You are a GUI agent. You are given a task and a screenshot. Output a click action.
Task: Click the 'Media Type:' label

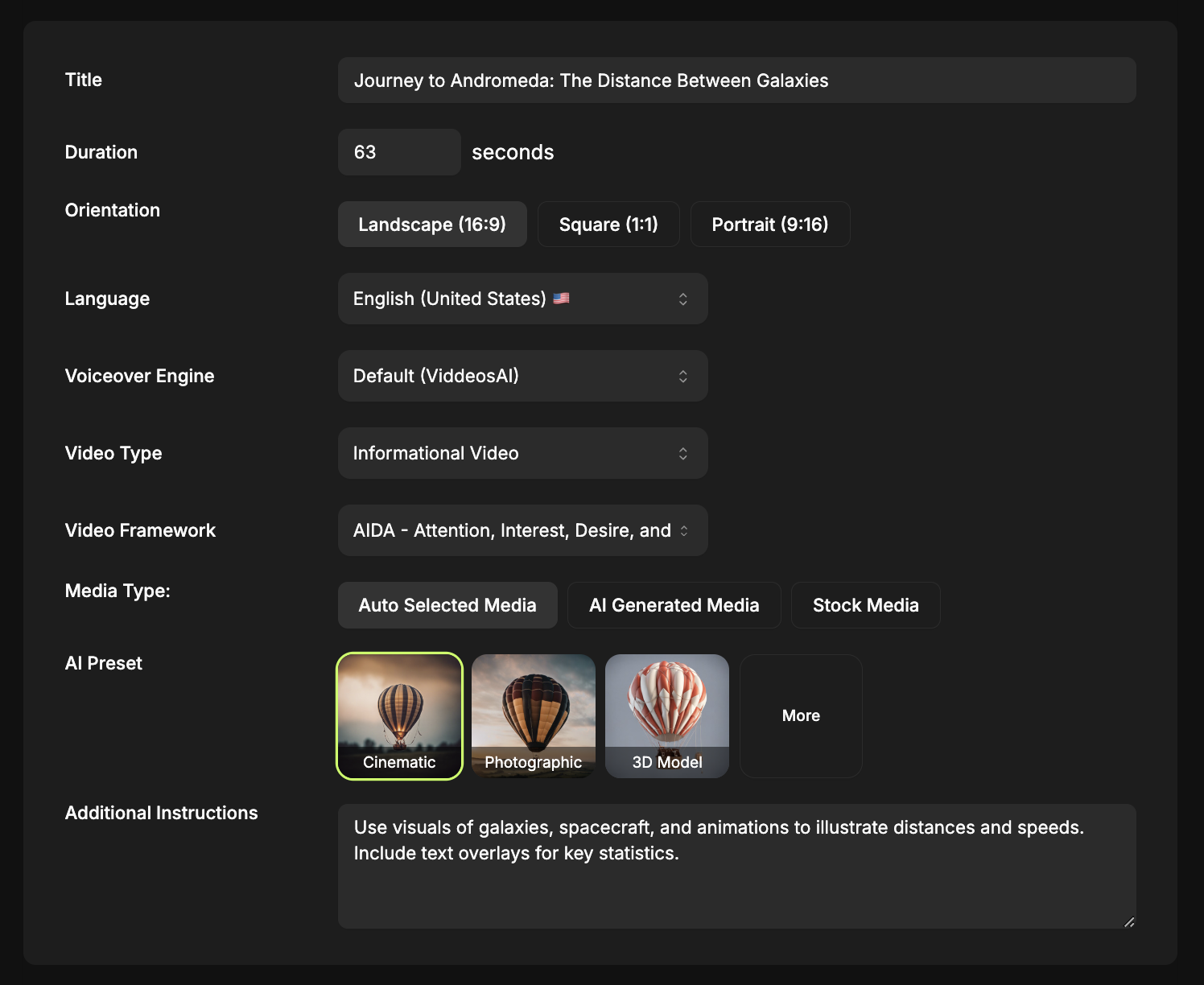click(x=118, y=591)
